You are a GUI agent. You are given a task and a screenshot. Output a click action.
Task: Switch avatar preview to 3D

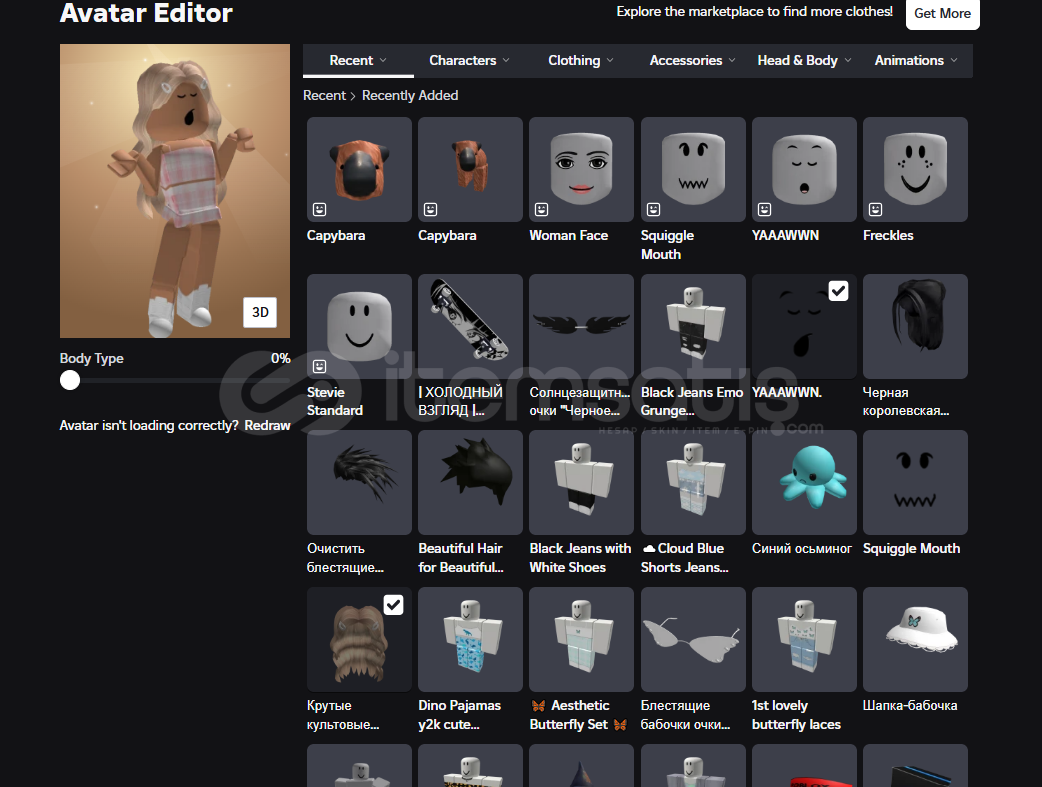260,312
